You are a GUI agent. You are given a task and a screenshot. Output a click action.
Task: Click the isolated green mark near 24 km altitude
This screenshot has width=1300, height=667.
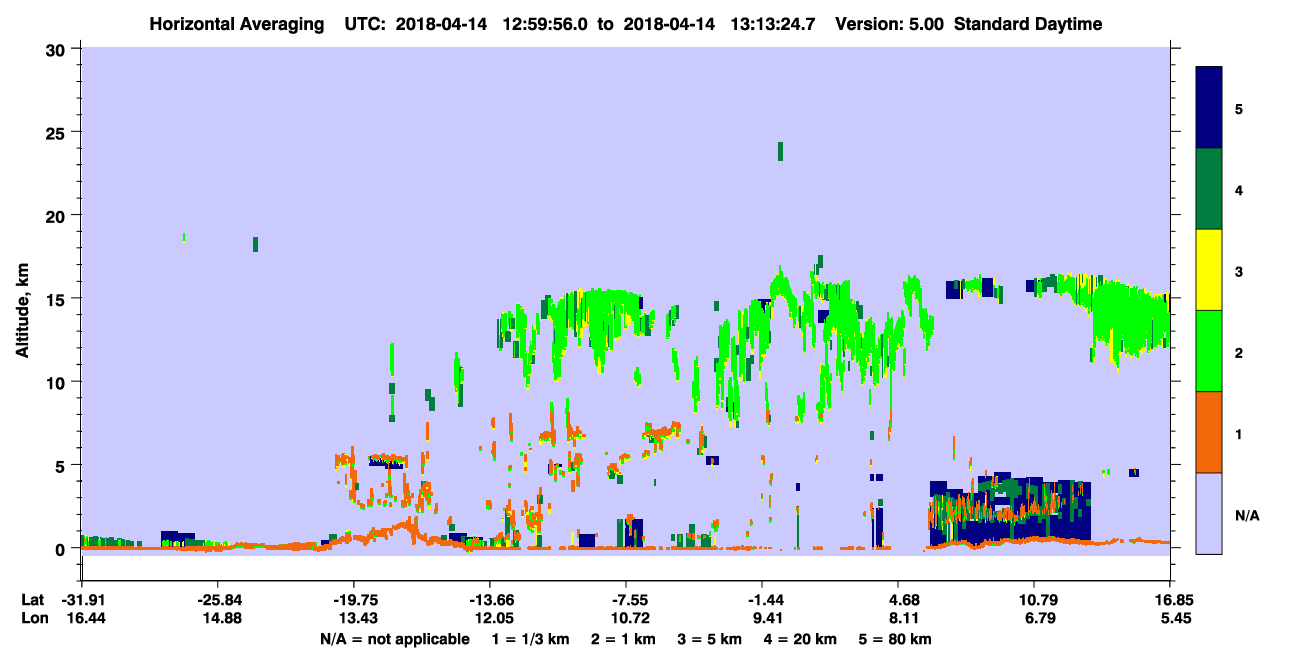[x=780, y=151]
